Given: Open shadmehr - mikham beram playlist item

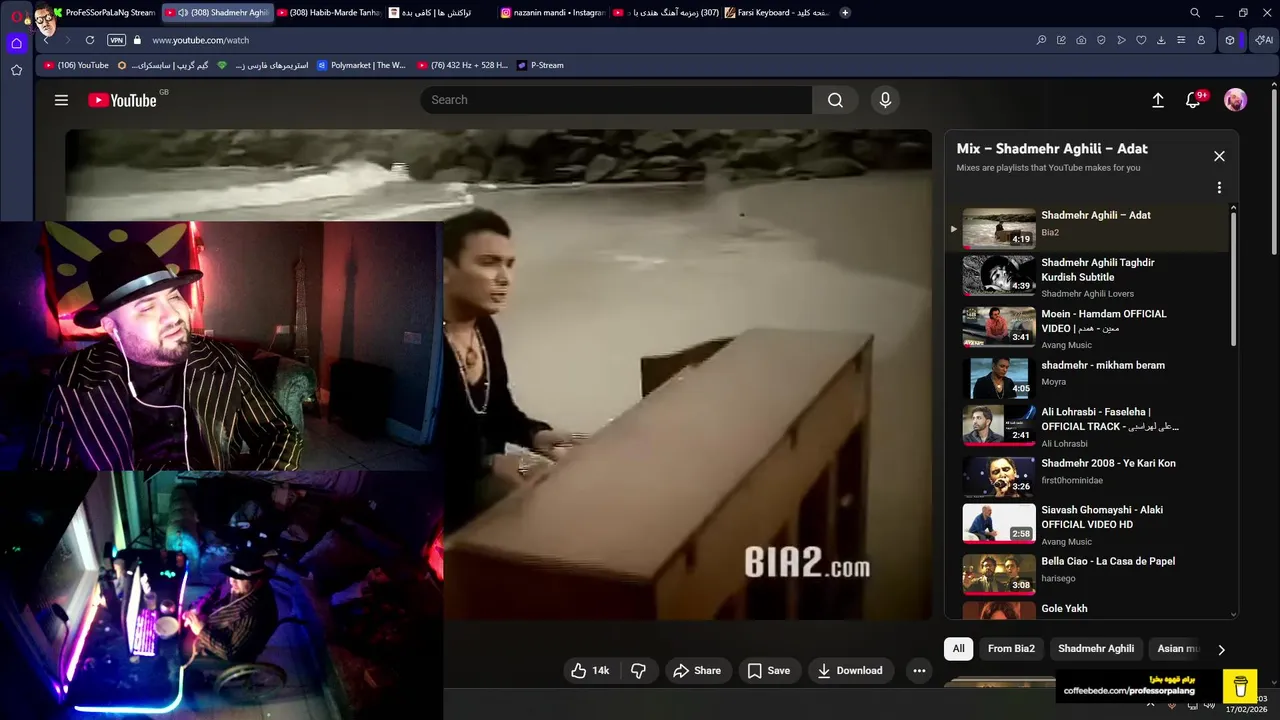Looking at the screenshot, I should point(1088,378).
